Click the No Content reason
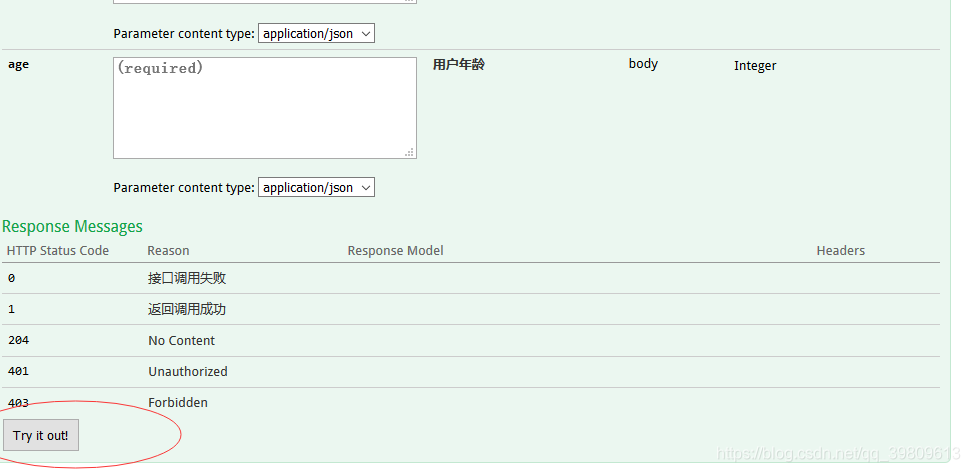 coord(181,341)
